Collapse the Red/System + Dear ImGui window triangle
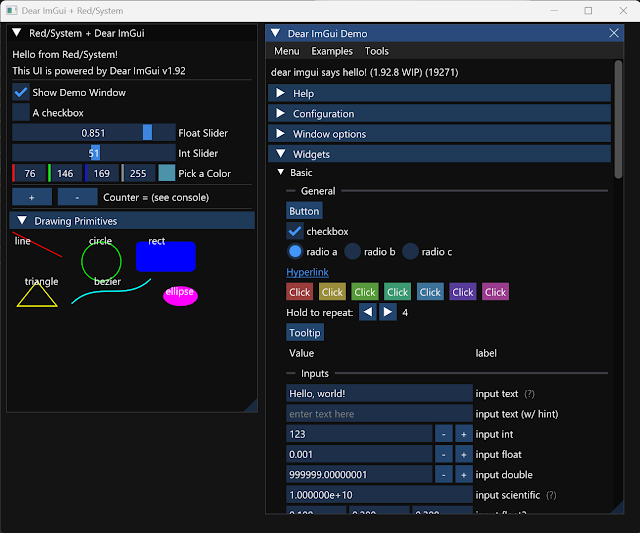640x533 pixels. coord(17,33)
